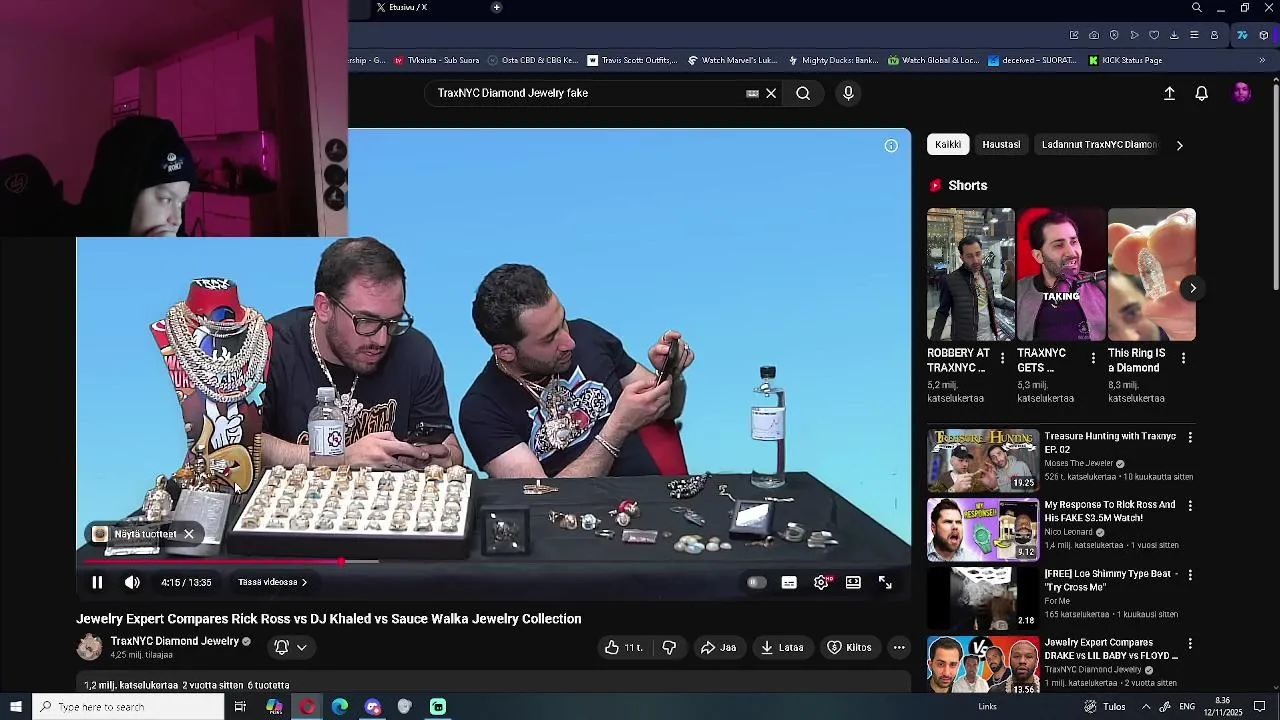Open 'My Response To Rick Ross' video
The width and height of the screenshot is (1280, 720).
[1109, 511]
